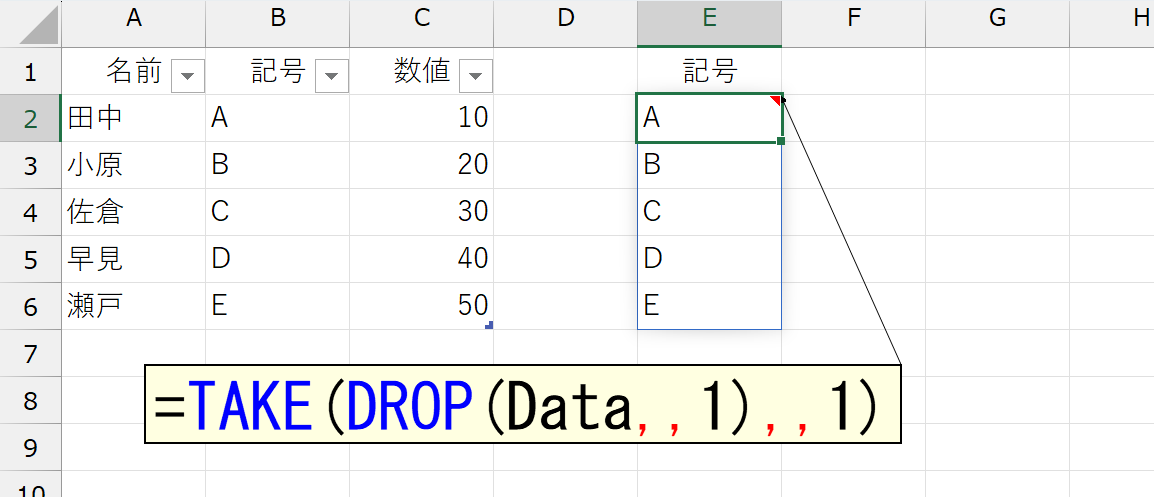The width and height of the screenshot is (1154, 497).
Task: Click the TAKE DROP formula comment box
Action: (523, 403)
